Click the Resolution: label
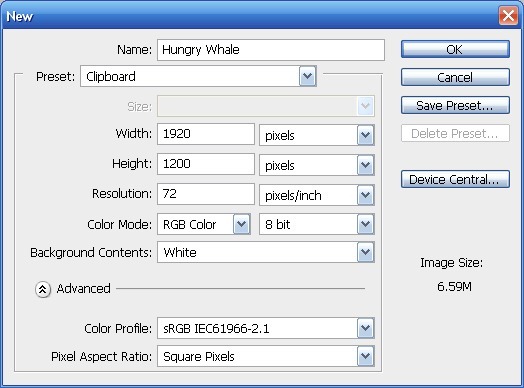 [122, 194]
